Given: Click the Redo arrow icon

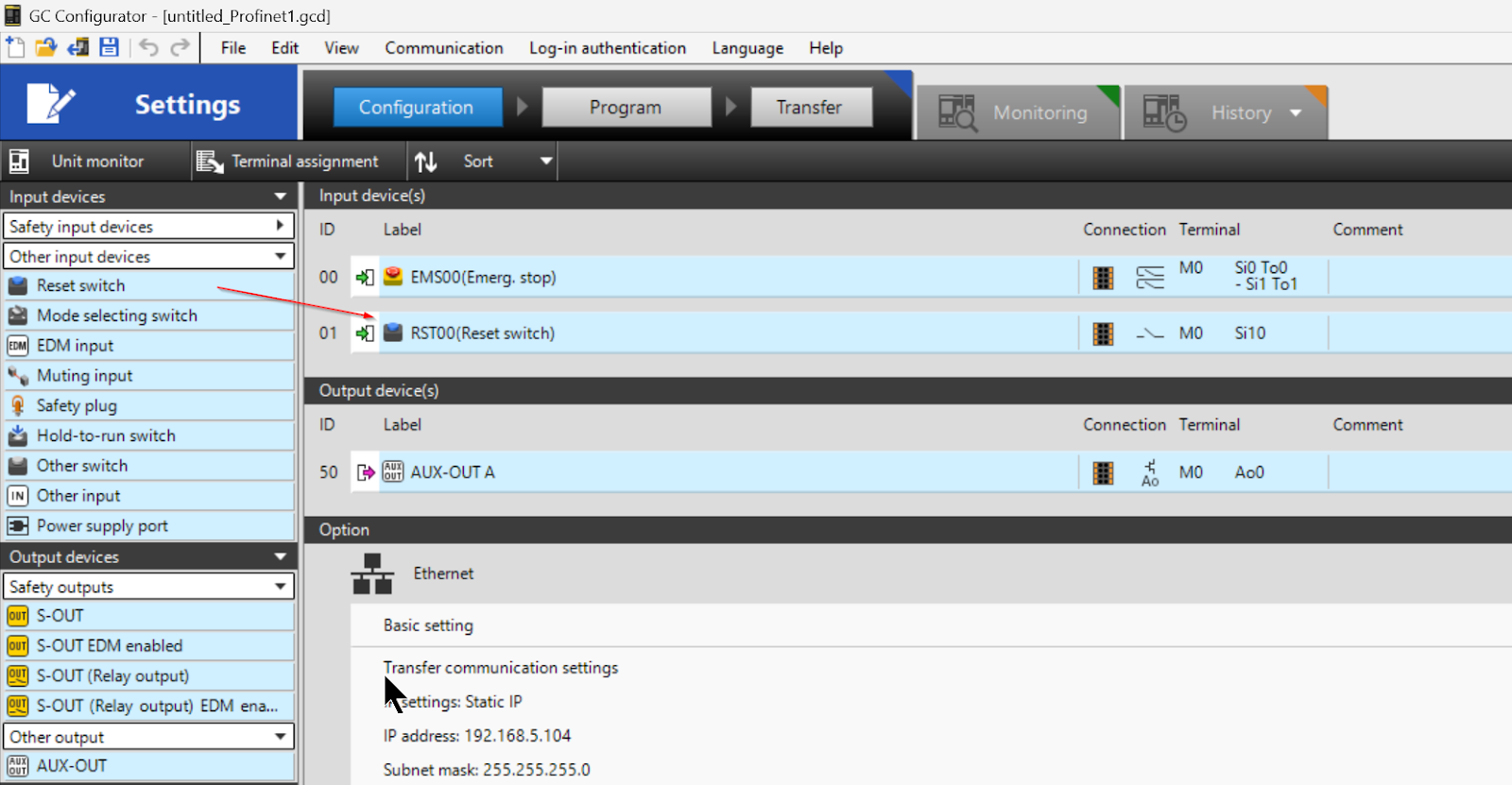Looking at the screenshot, I should pyautogui.click(x=180, y=47).
